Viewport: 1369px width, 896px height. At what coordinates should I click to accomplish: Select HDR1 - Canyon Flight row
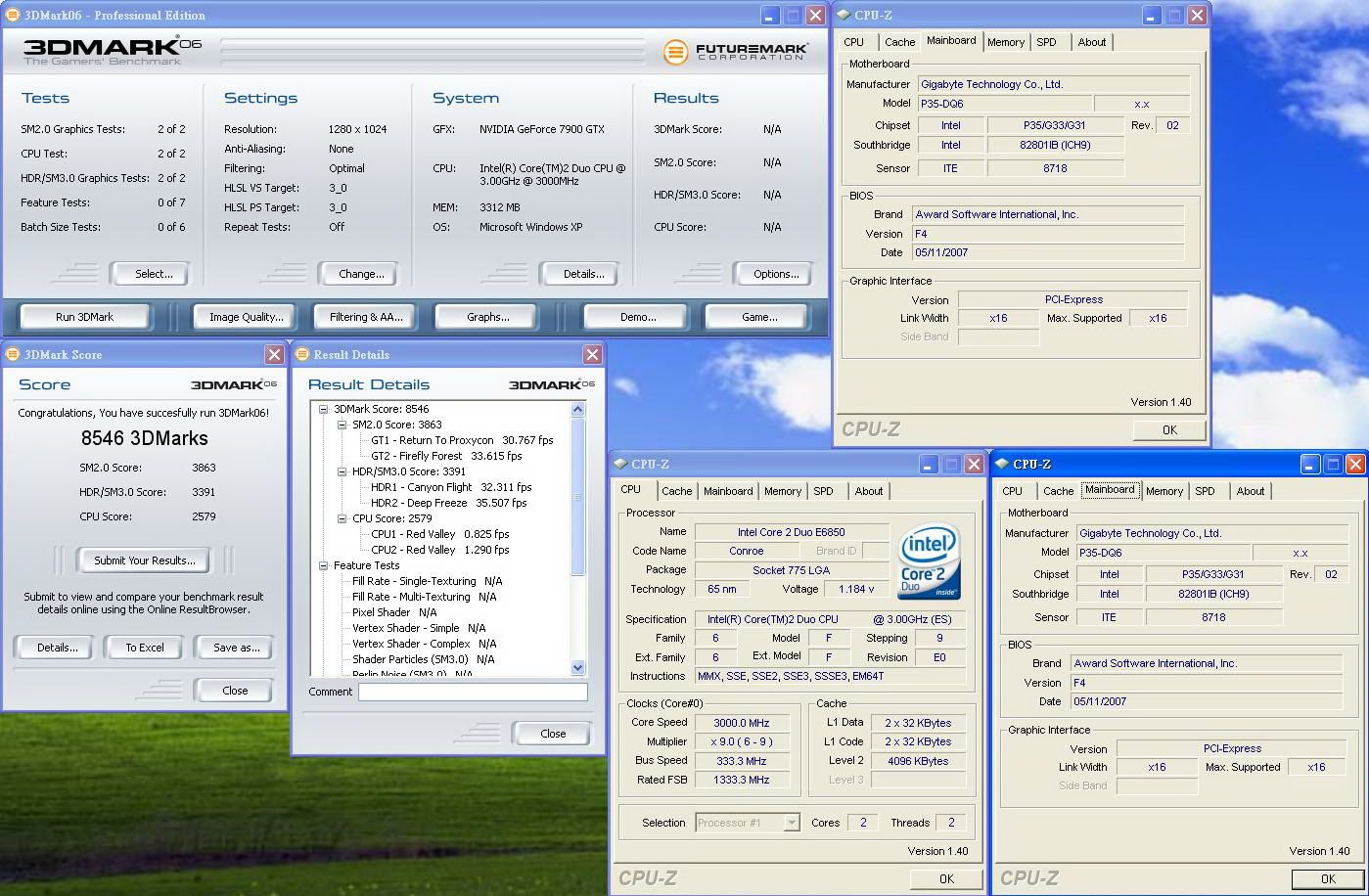(x=451, y=487)
